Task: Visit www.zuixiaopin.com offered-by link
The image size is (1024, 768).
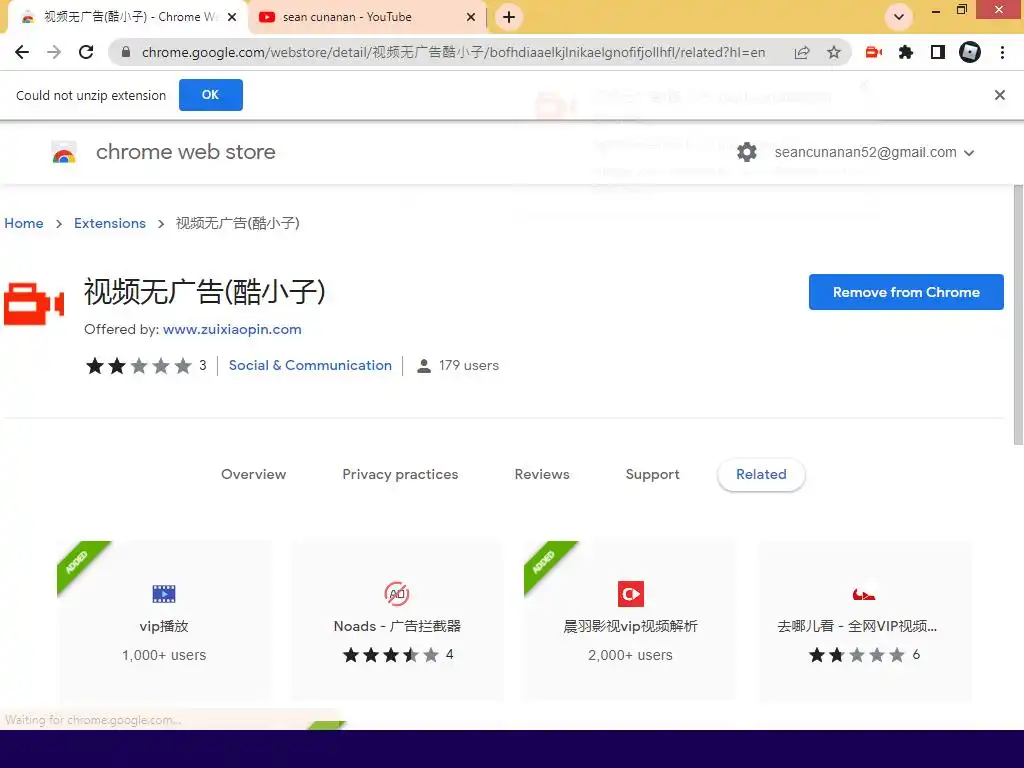Action: [x=232, y=329]
